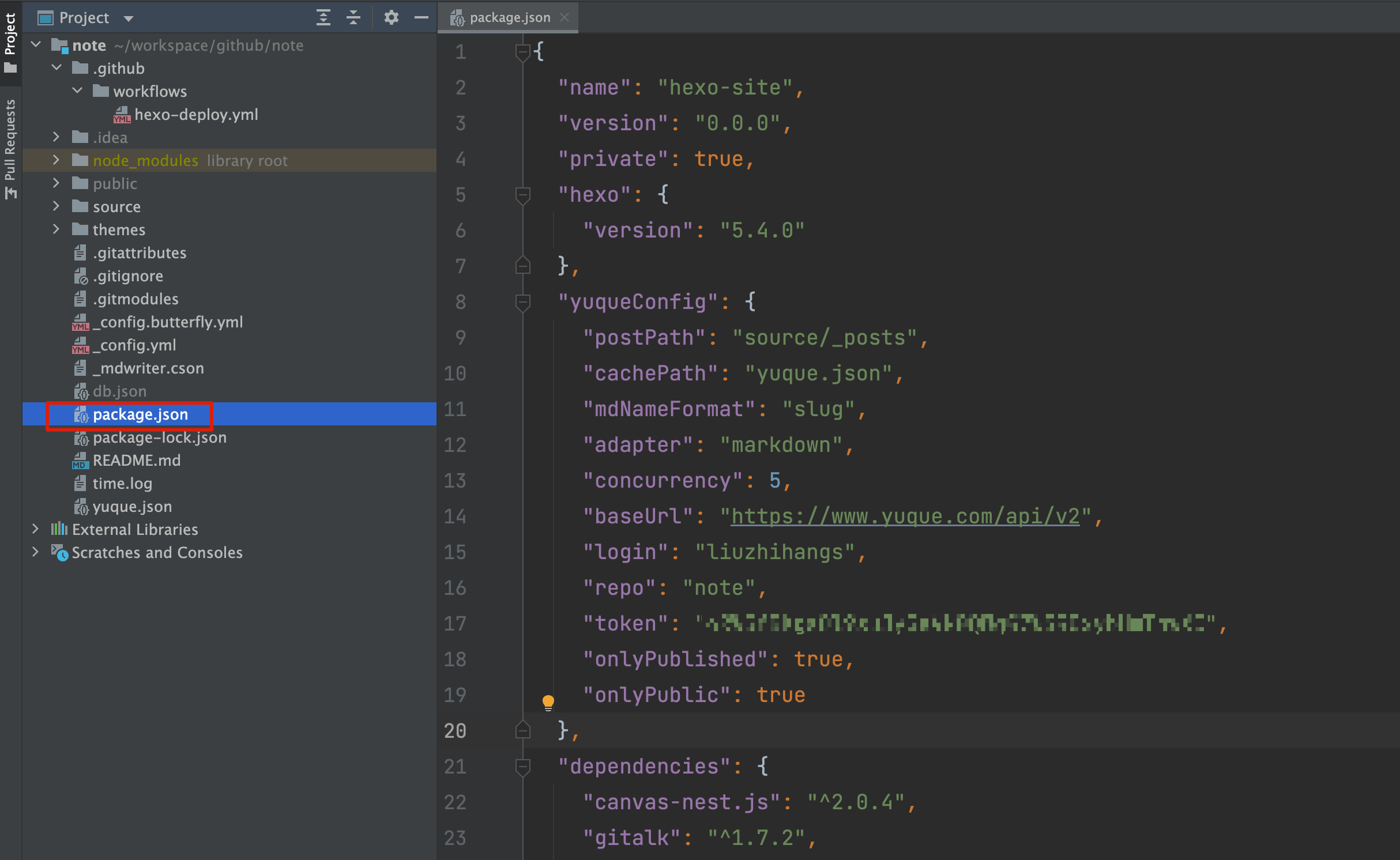Screen dimensions: 1400x860
Task: Open Project panel settings gear
Action: [x=391, y=17]
